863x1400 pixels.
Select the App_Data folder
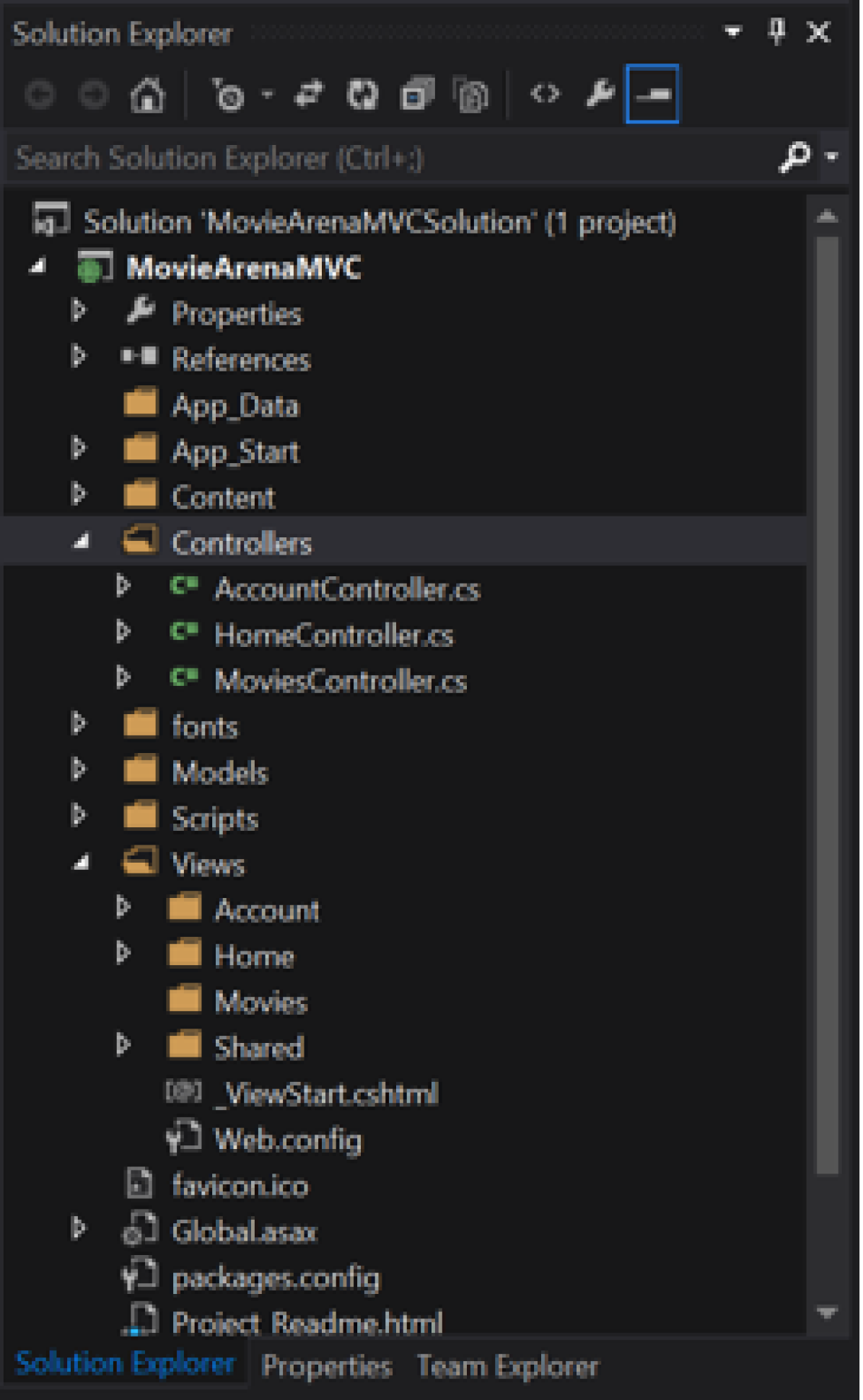pos(235,406)
